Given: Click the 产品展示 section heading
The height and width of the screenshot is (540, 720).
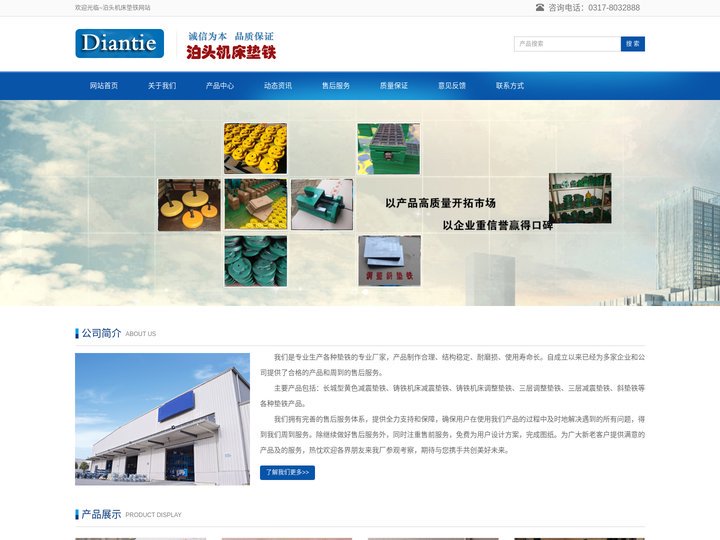Looking at the screenshot, I should click(101, 514).
